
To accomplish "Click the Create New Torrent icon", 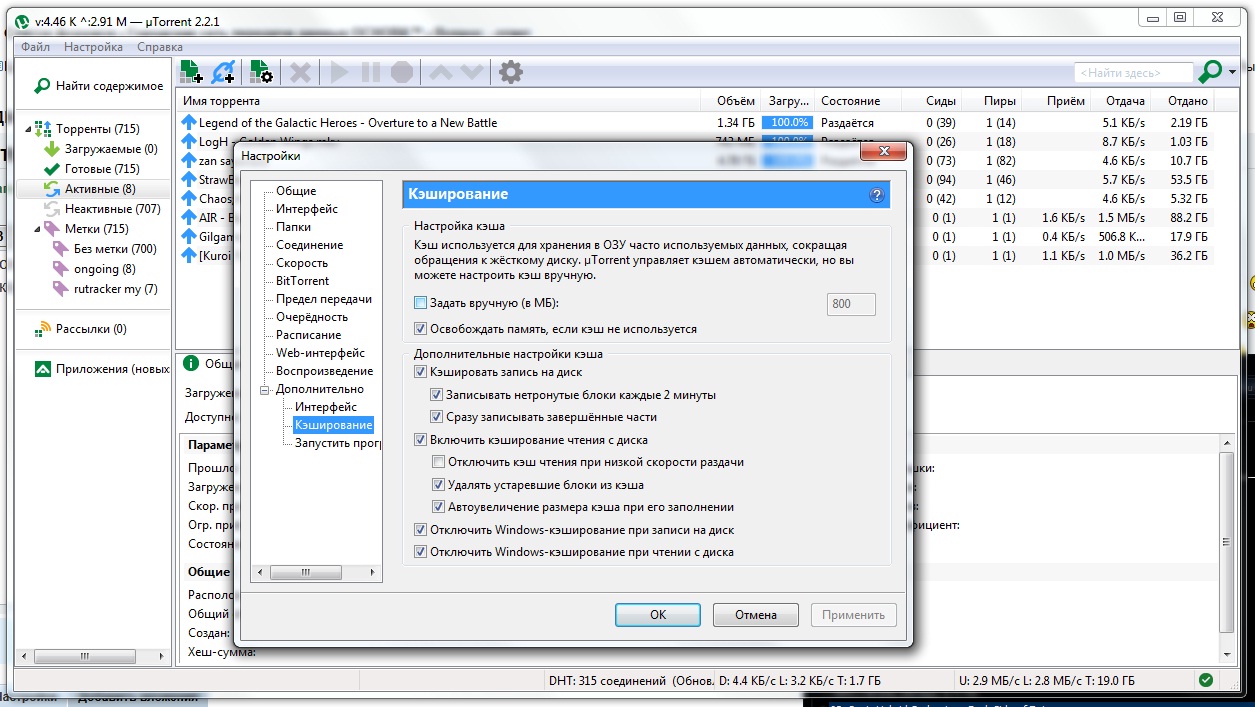I will 261,72.
